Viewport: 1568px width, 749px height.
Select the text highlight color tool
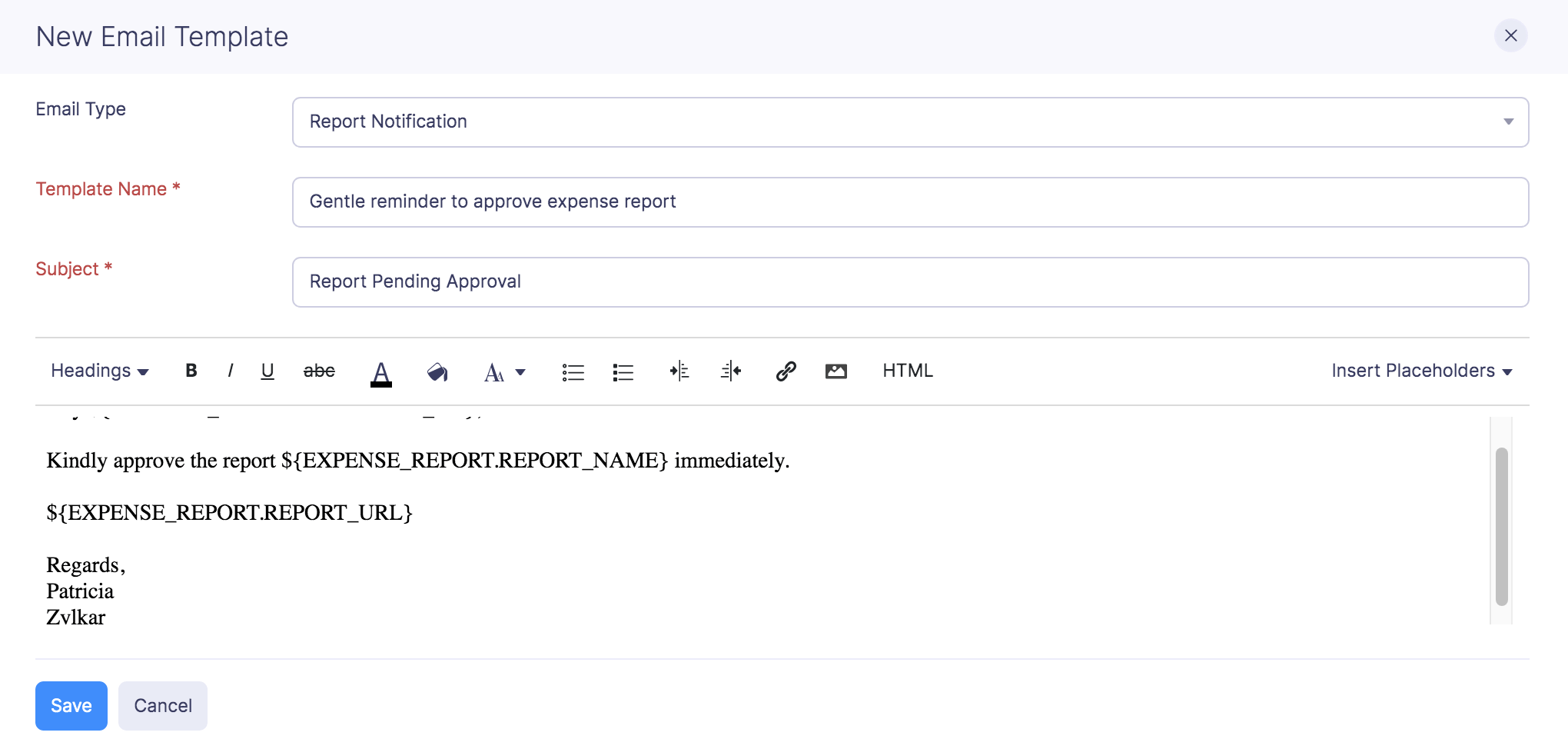(x=437, y=371)
